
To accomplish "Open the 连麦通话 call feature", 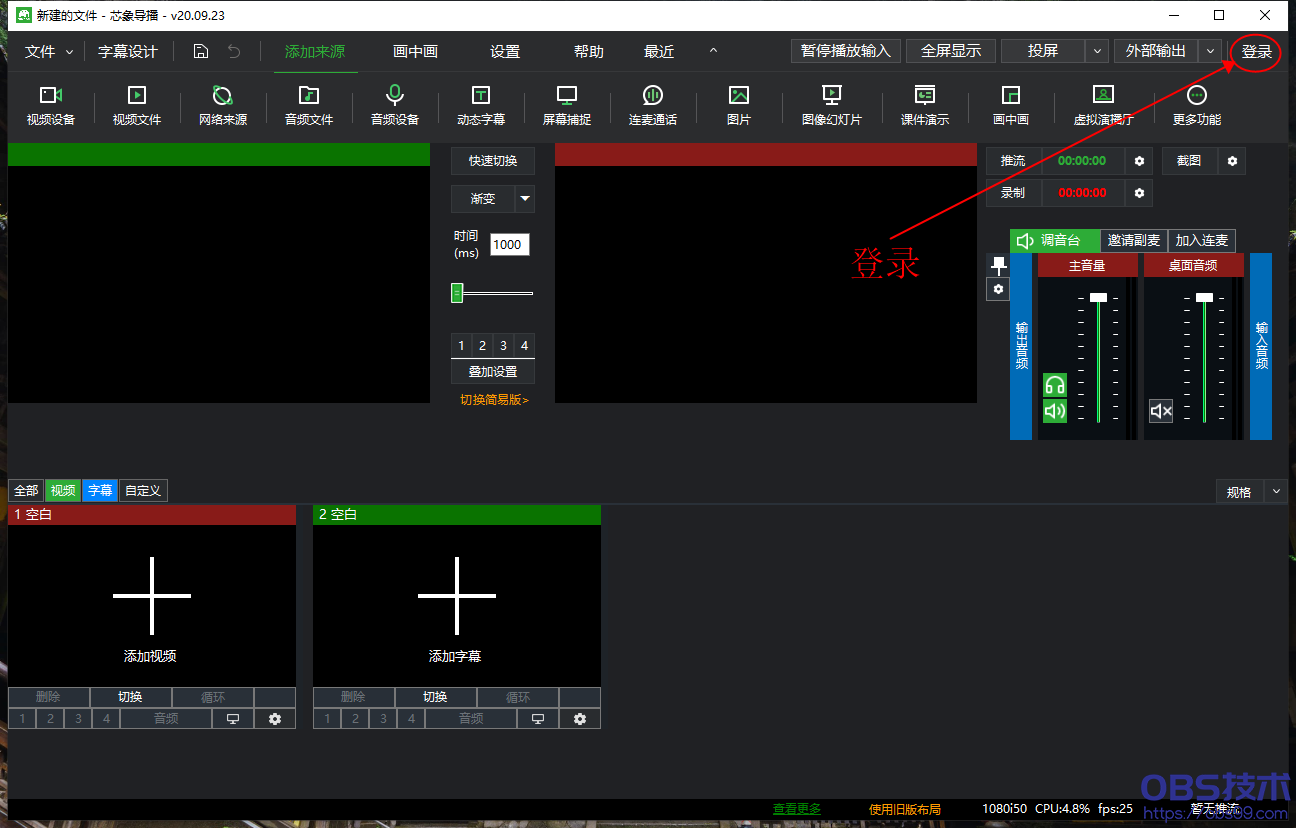I will (653, 105).
